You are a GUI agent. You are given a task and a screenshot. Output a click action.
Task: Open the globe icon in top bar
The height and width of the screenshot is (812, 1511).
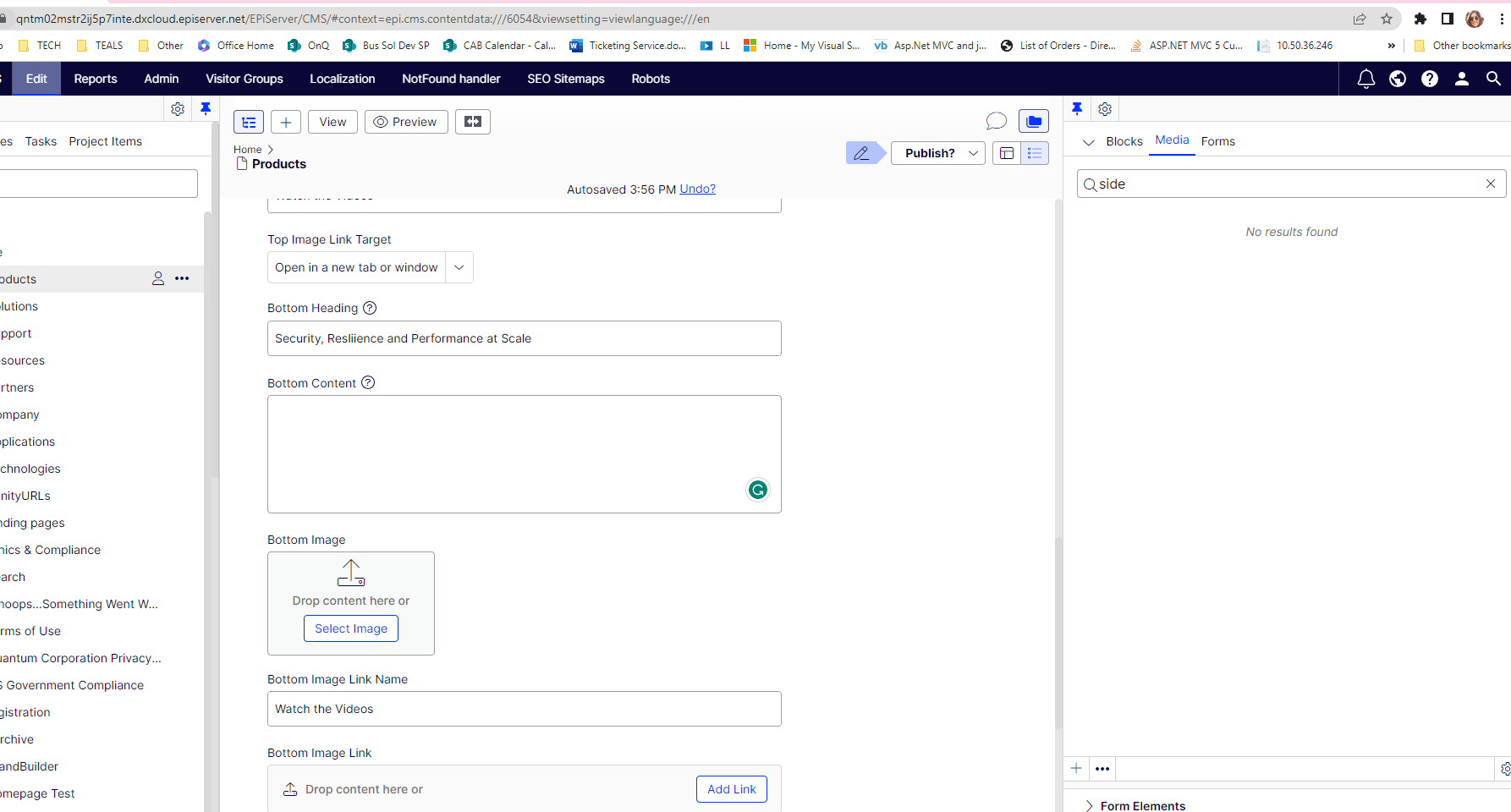(x=1398, y=79)
